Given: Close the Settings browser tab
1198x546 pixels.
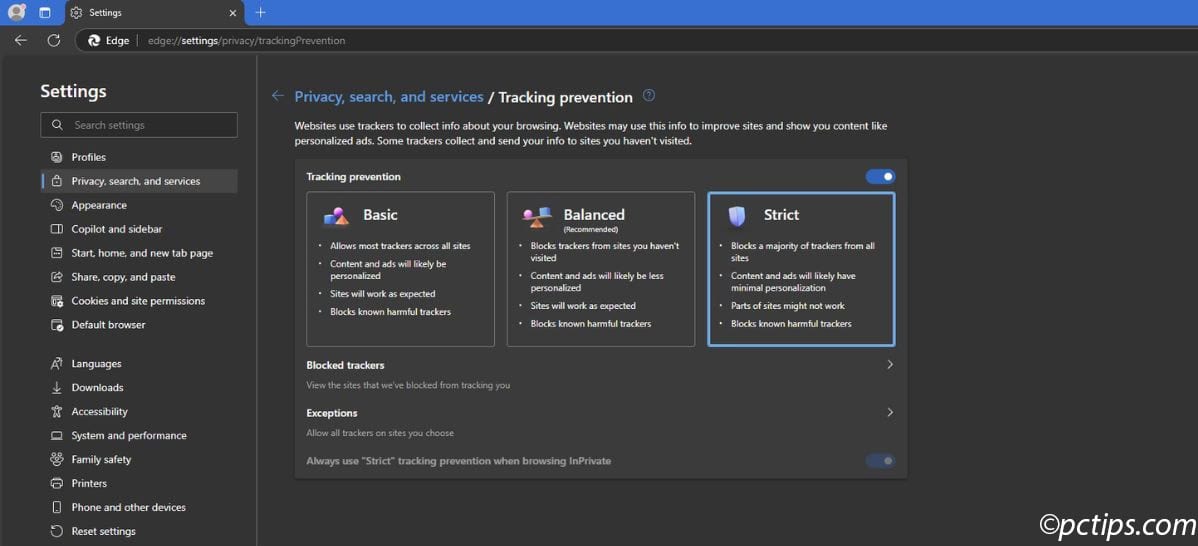Looking at the screenshot, I should 233,13.
